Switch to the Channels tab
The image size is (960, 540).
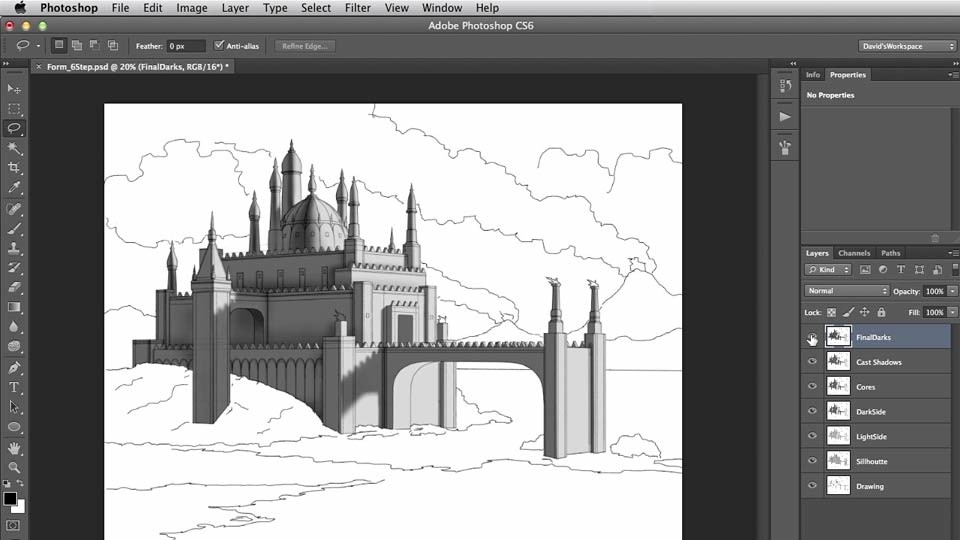click(x=853, y=253)
